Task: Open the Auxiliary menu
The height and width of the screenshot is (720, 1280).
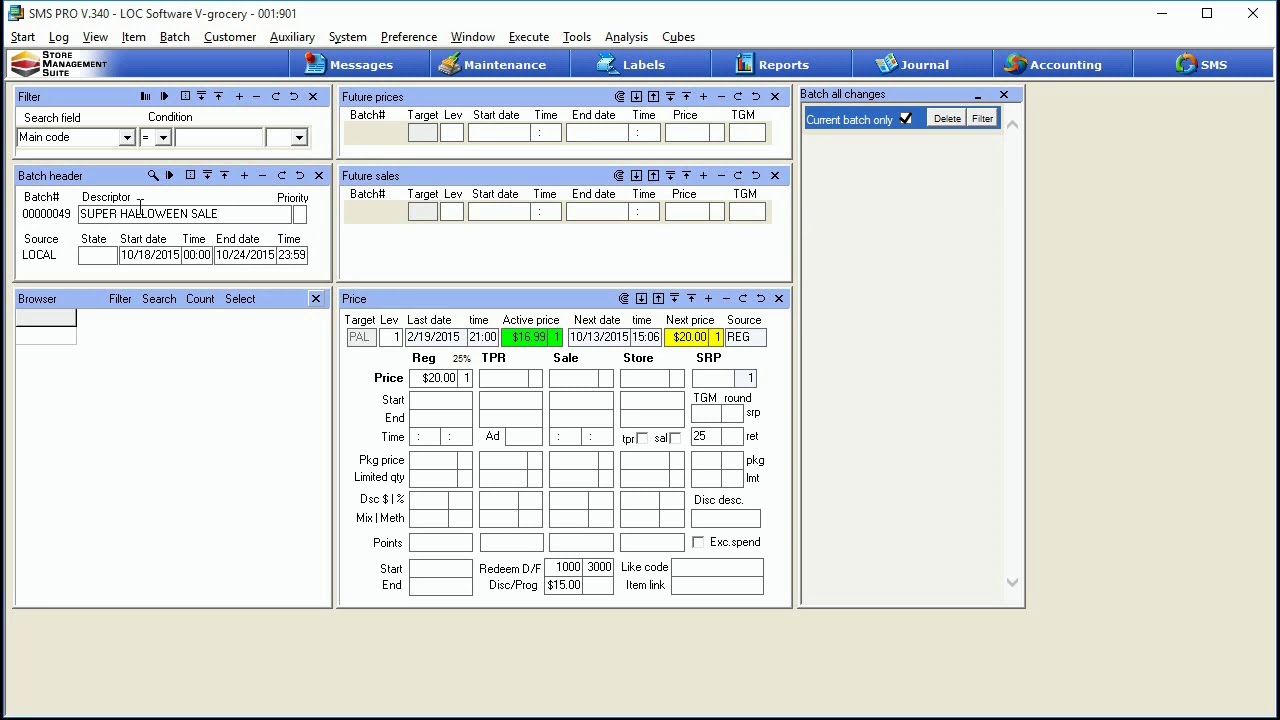Action: point(292,37)
